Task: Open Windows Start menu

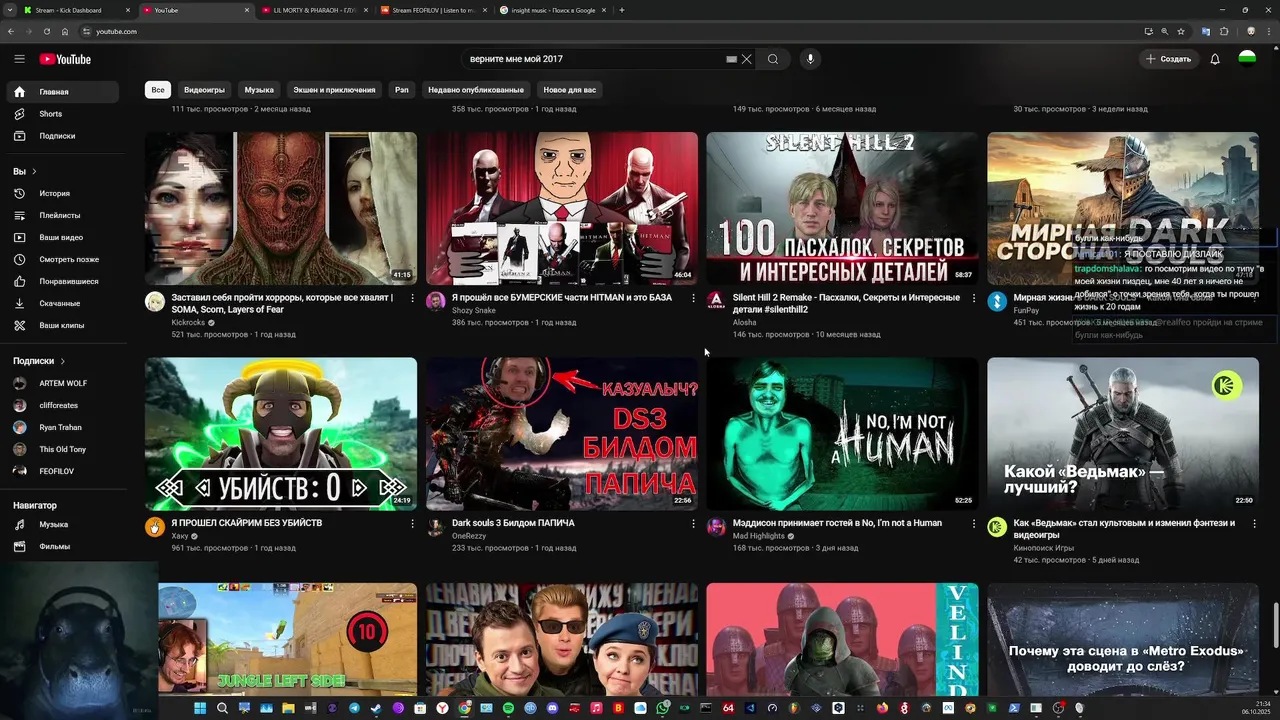Action: [200, 708]
